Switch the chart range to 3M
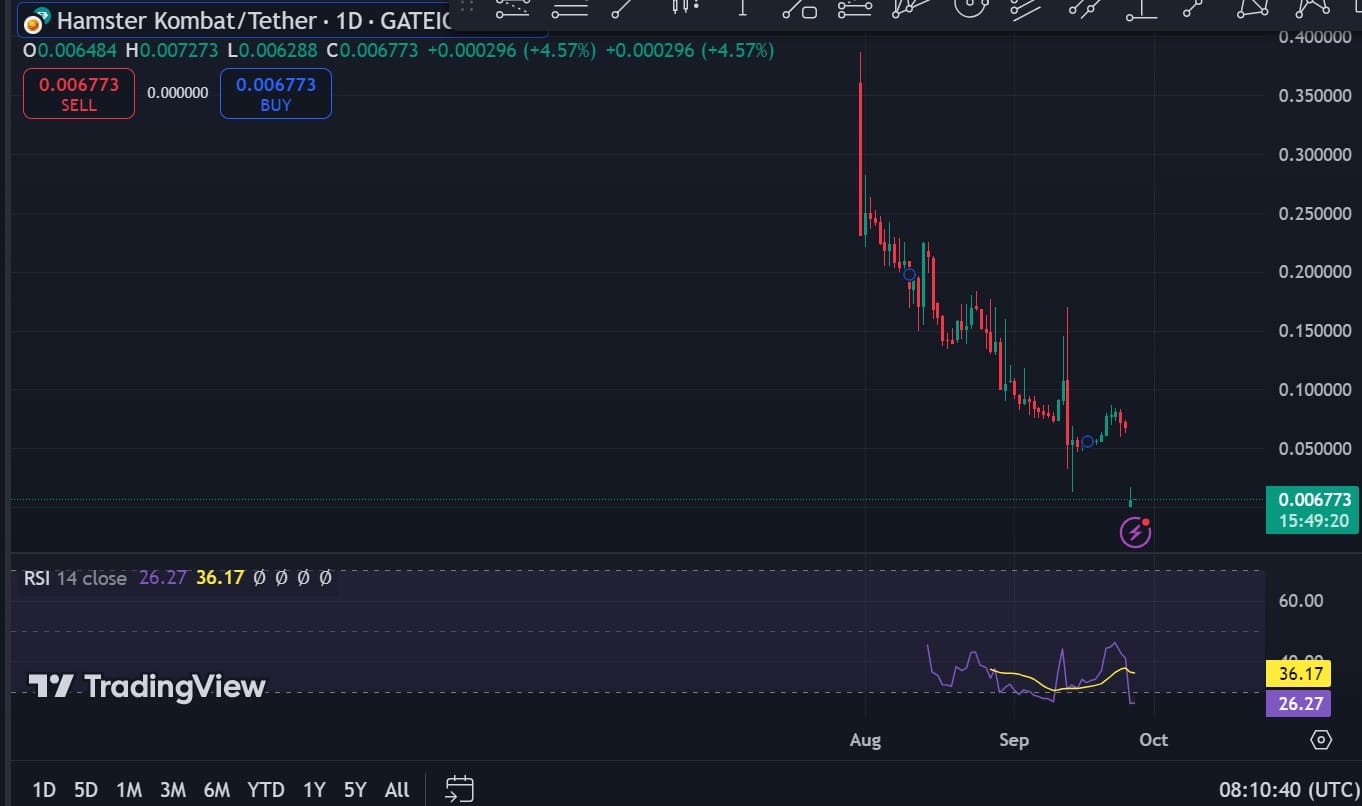 172,790
